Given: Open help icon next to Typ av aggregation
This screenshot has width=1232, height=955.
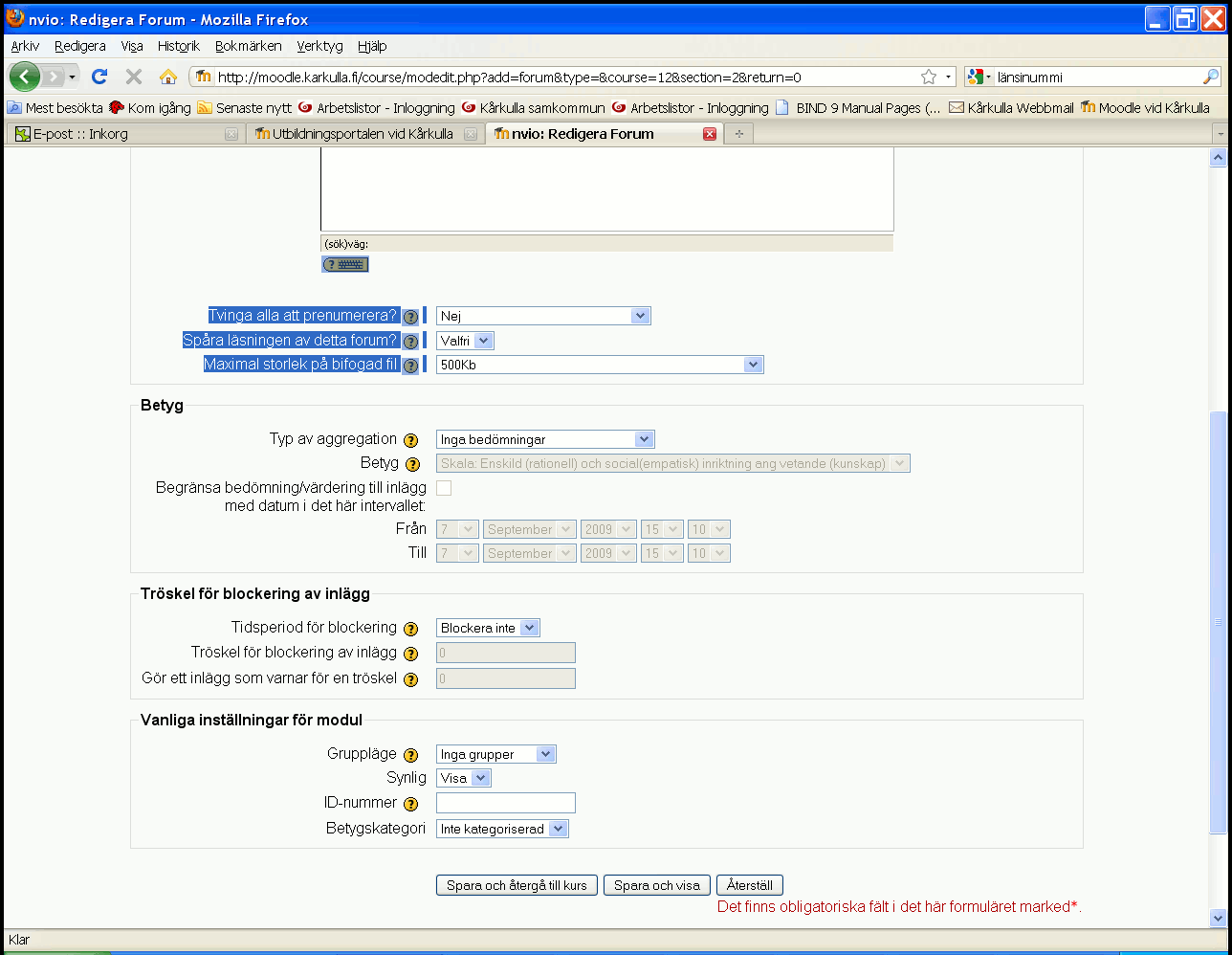Looking at the screenshot, I should tap(411, 440).
